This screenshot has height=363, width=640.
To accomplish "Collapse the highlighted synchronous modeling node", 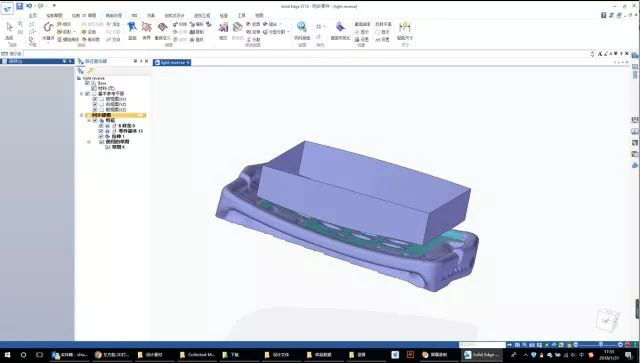I will [81, 115].
